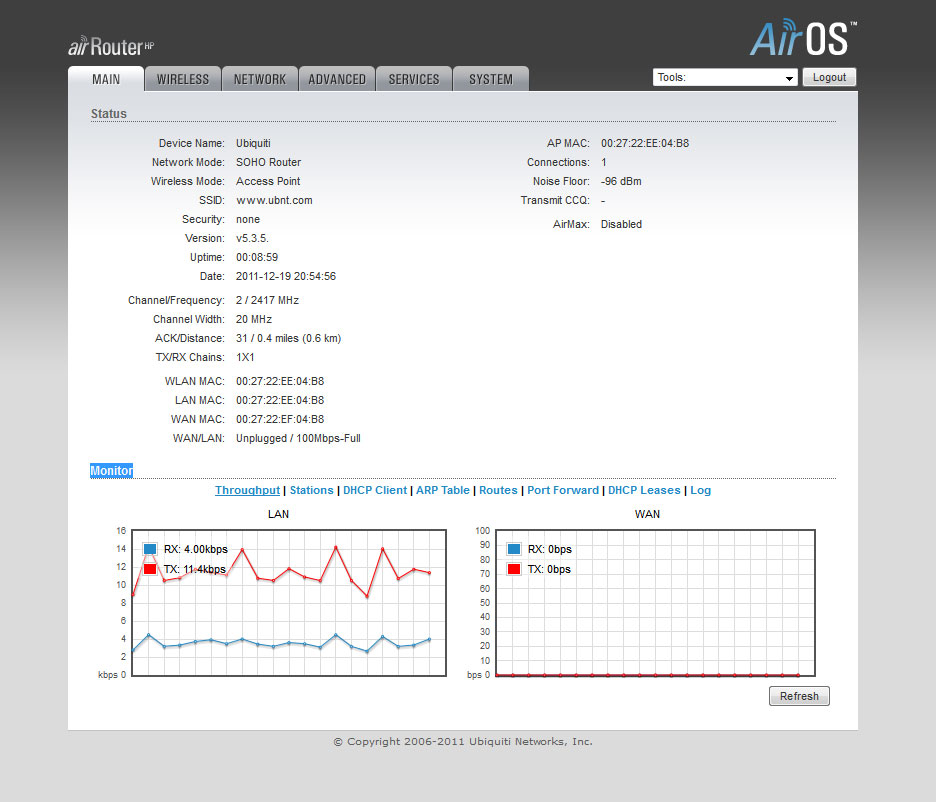Click the AirOS logo
936x802 pixels.
[x=802, y=39]
